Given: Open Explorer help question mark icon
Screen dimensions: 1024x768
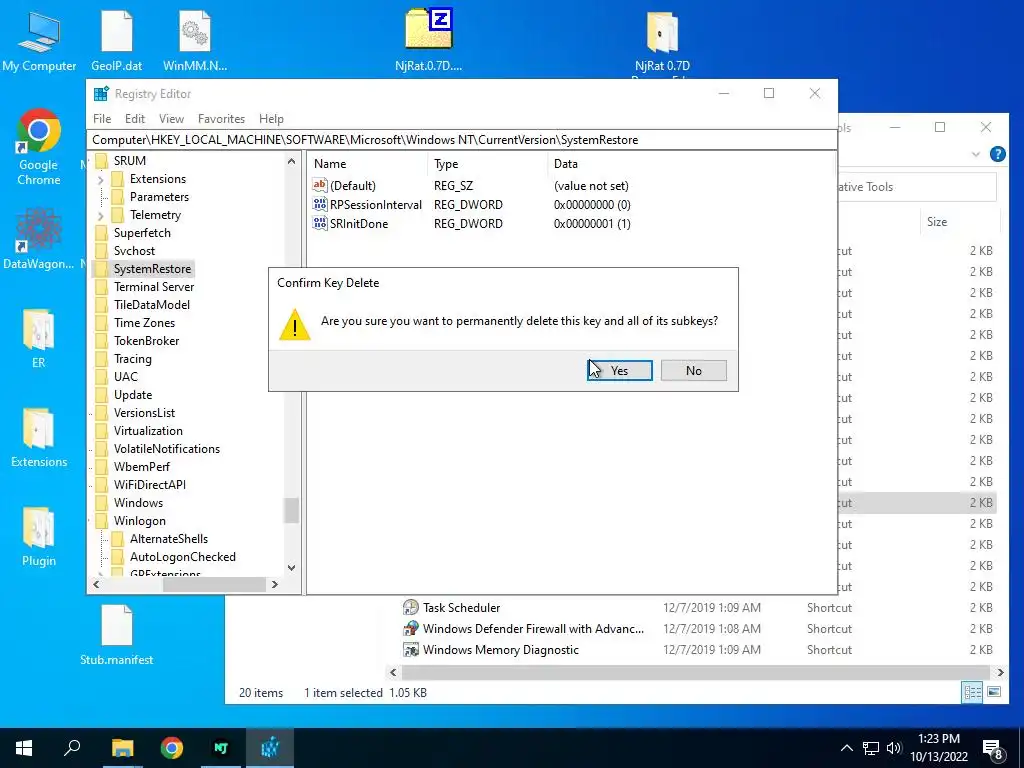Looking at the screenshot, I should coord(997,154).
